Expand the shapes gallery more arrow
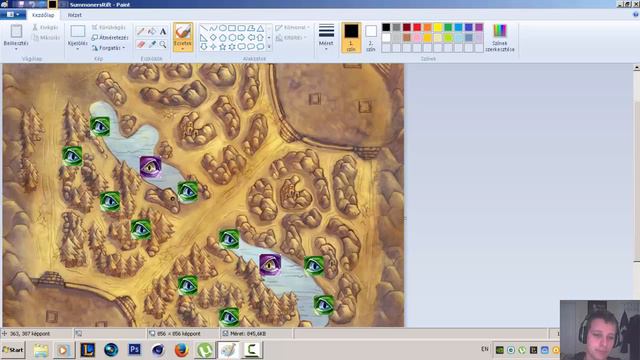The height and width of the screenshot is (360, 640). [269, 47]
